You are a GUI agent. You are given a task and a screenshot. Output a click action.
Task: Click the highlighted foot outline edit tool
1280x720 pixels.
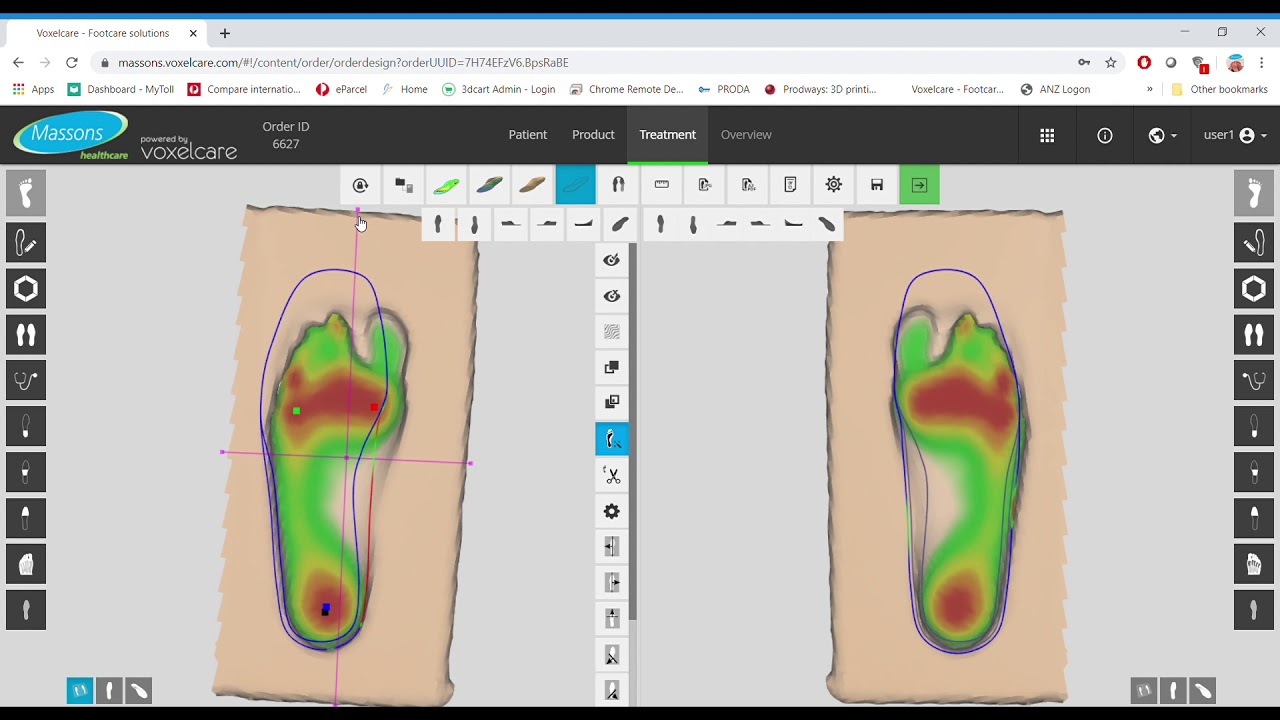click(x=612, y=439)
